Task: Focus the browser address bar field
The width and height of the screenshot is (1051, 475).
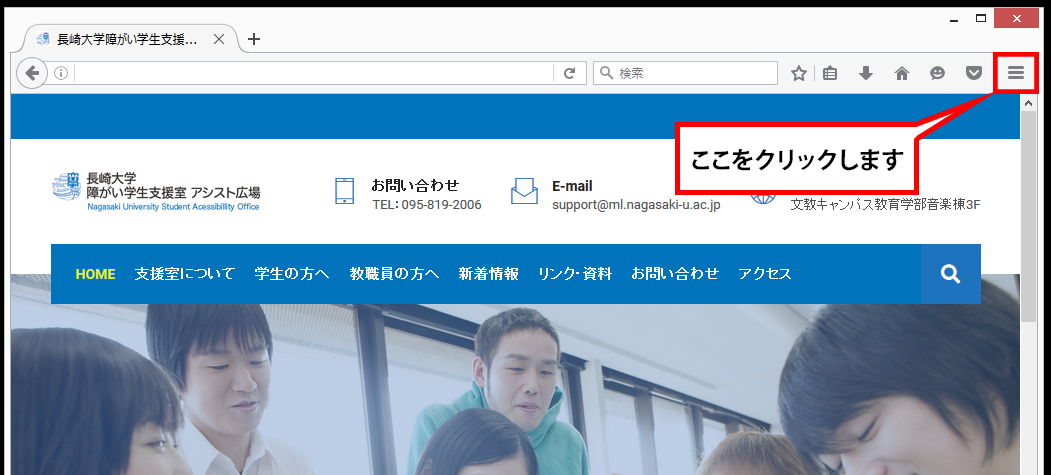Action: point(314,73)
